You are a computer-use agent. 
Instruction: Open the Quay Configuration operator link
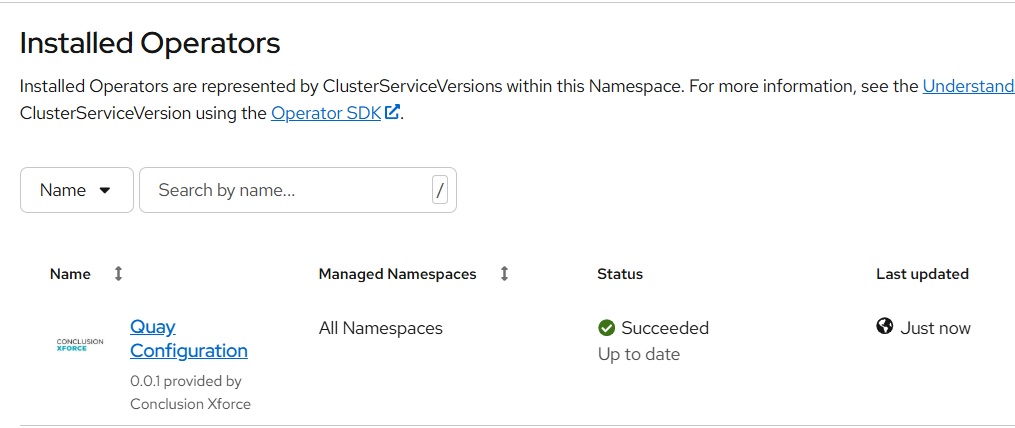(x=189, y=339)
